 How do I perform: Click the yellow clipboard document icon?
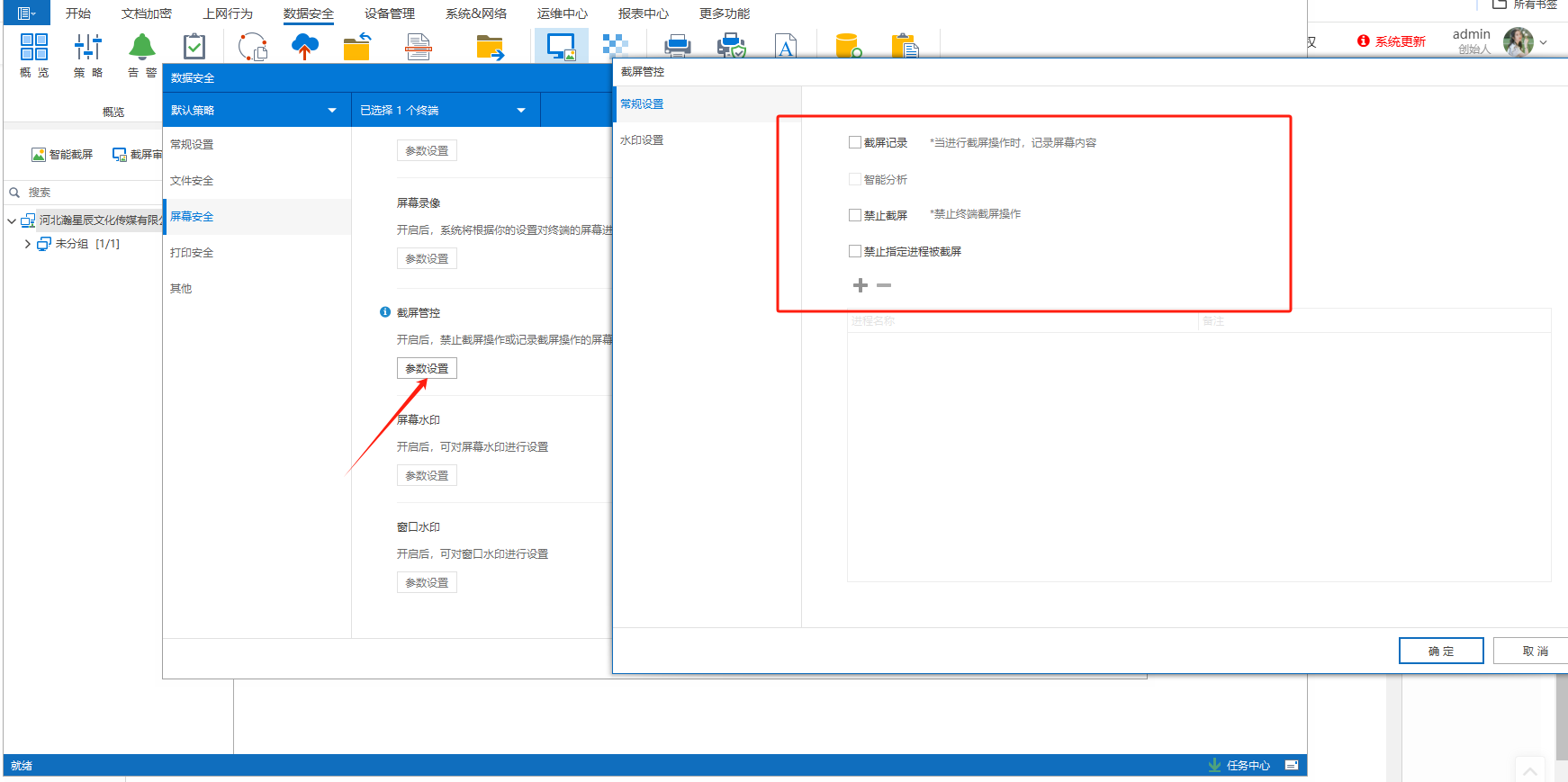(x=905, y=45)
